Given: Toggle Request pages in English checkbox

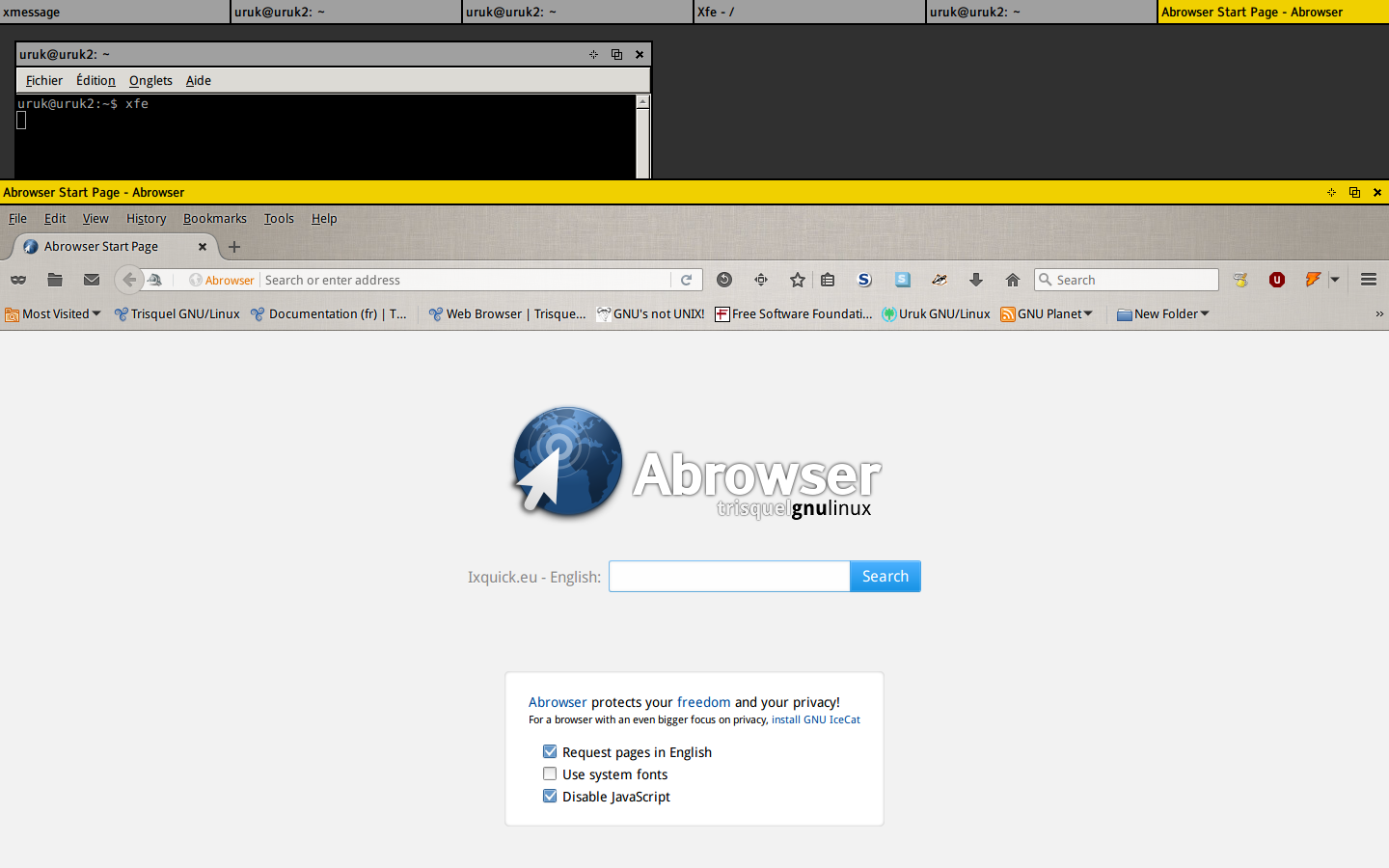Looking at the screenshot, I should point(550,751).
